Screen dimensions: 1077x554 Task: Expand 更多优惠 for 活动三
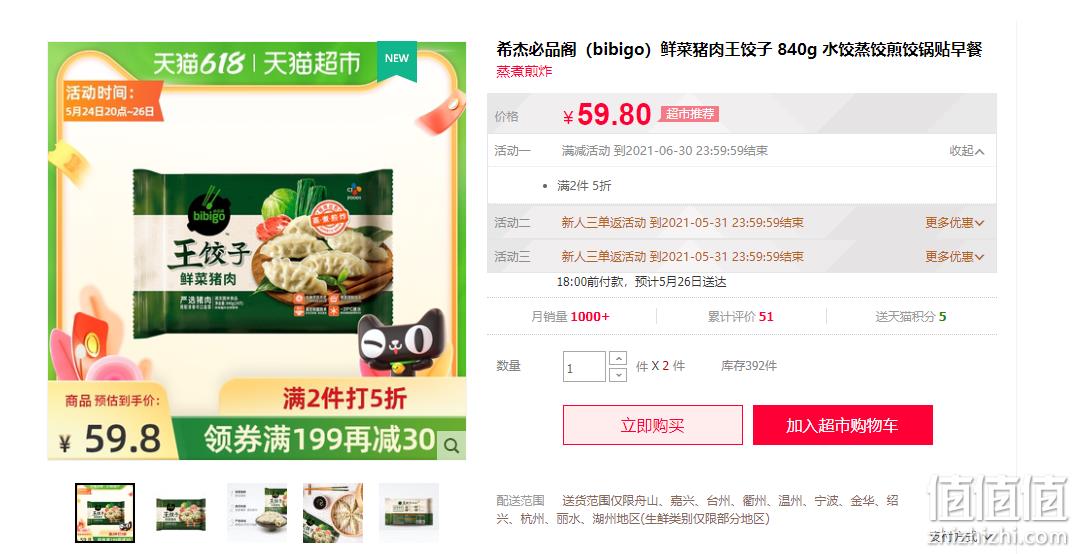pyautogui.click(x=954, y=257)
